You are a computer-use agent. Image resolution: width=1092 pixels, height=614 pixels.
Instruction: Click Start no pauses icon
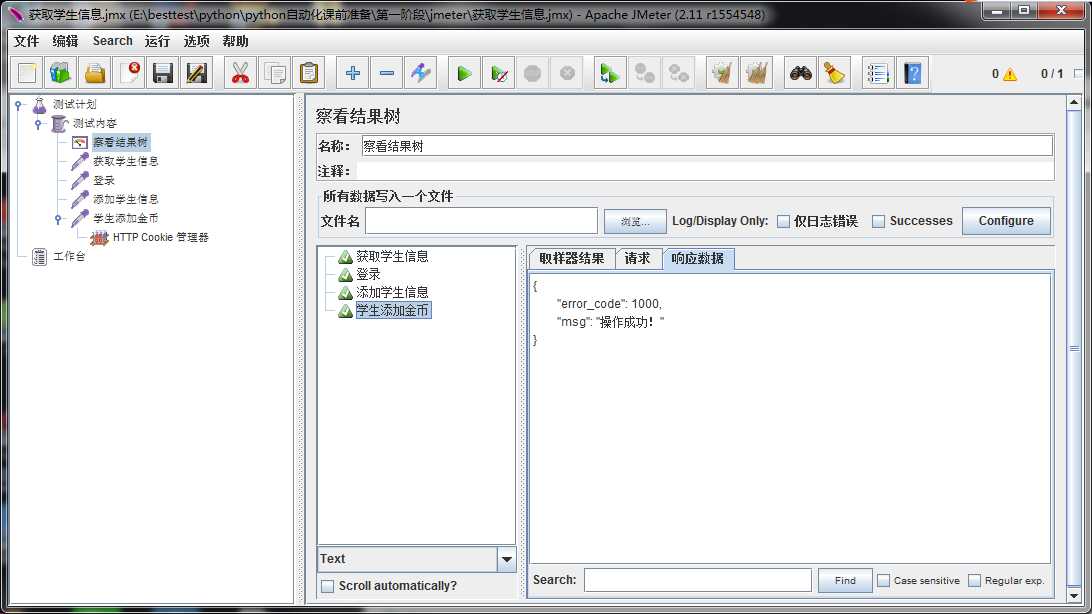point(499,73)
